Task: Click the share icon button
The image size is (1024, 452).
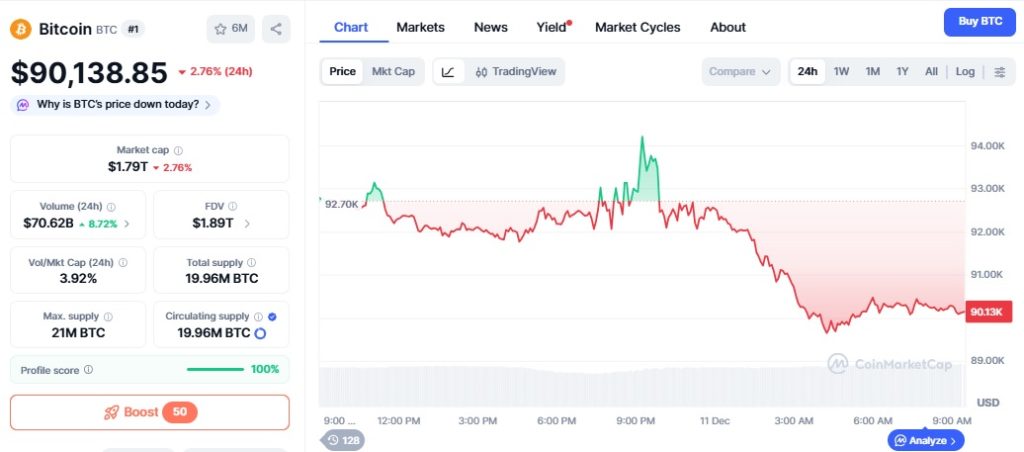Action: coord(276,29)
